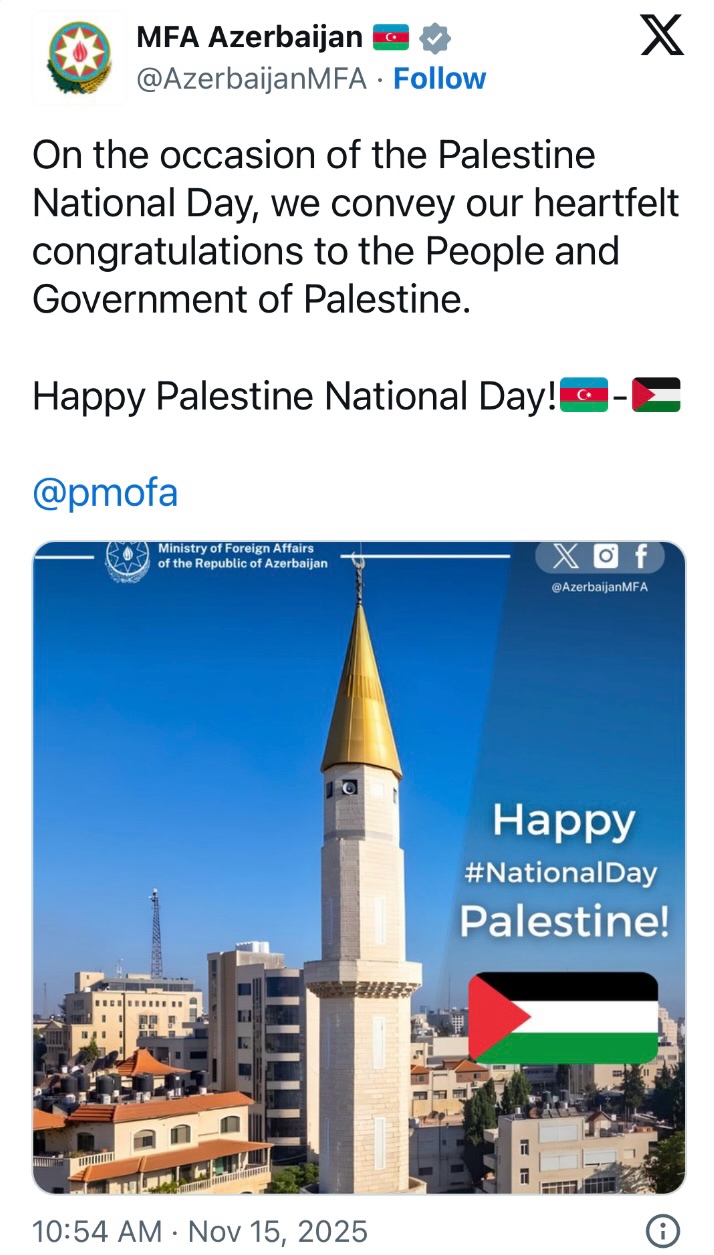Open the @pmofa mention link
Image resolution: width=714 pixels, height=1255 pixels.
coord(105,495)
